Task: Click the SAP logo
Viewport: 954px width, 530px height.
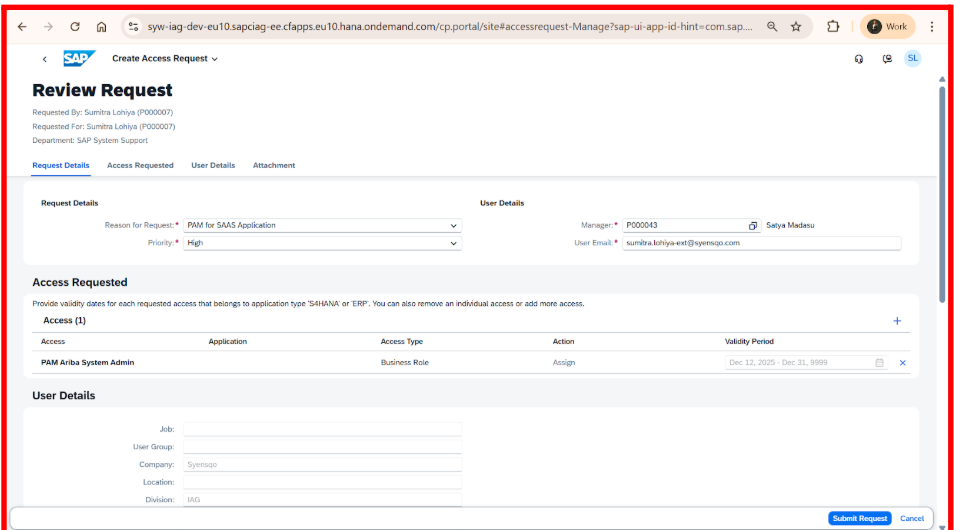Action: point(79,59)
